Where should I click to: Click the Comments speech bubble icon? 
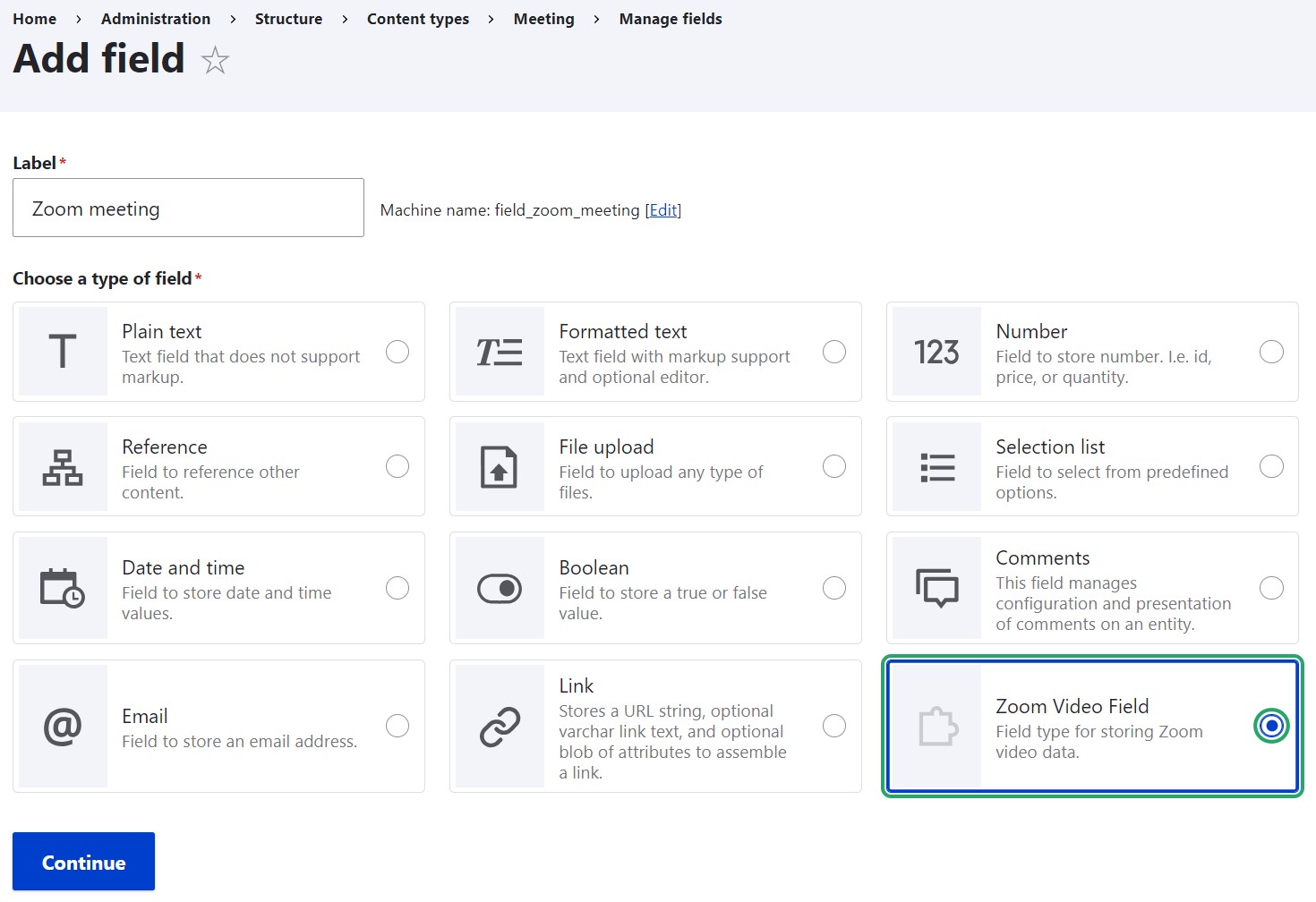937,588
